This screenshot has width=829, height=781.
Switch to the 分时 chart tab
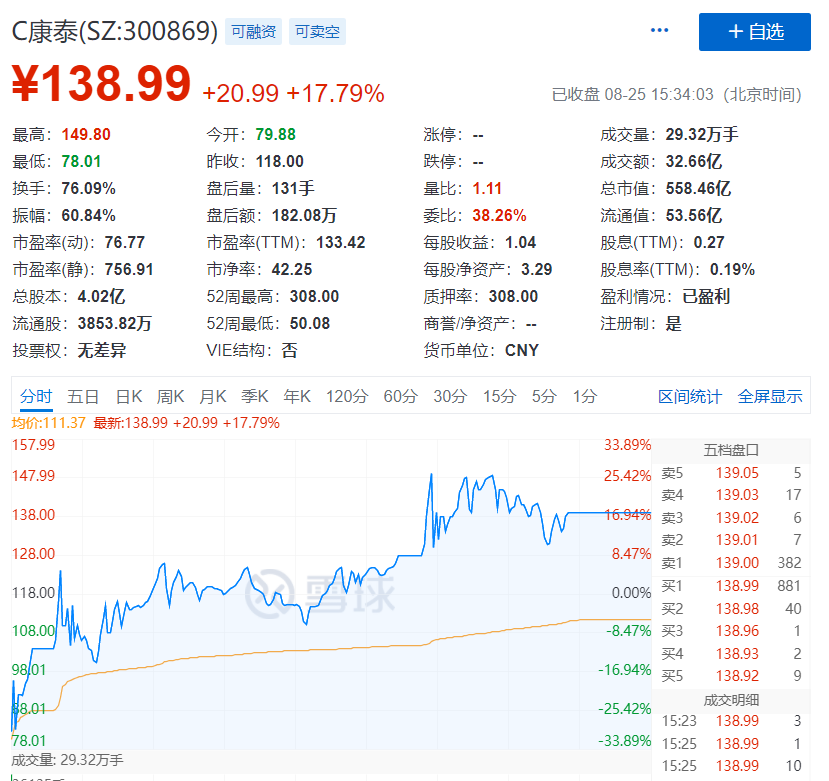tap(36, 396)
